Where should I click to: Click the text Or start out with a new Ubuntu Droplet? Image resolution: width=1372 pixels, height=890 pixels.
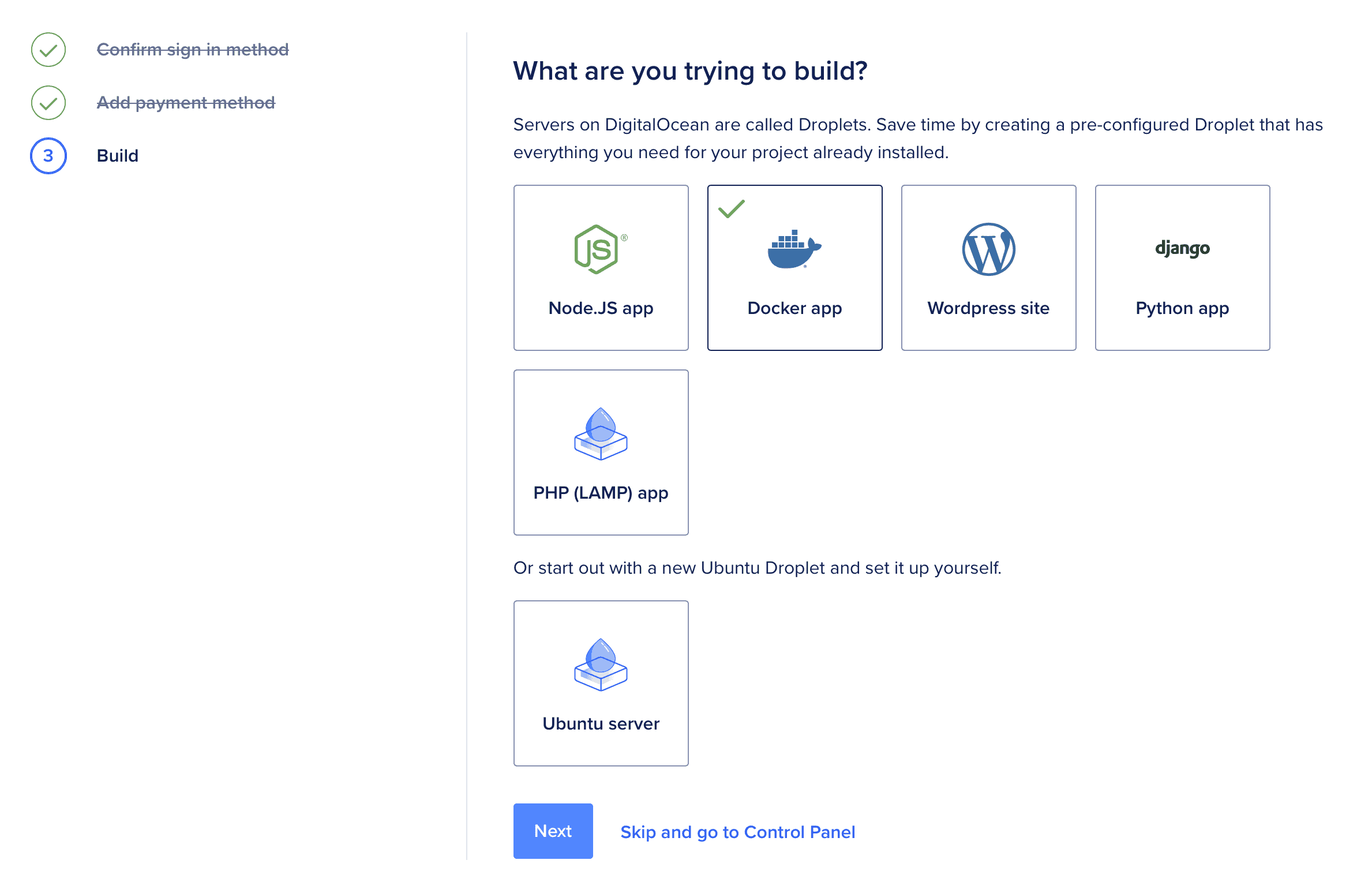(x=758, y=568)
